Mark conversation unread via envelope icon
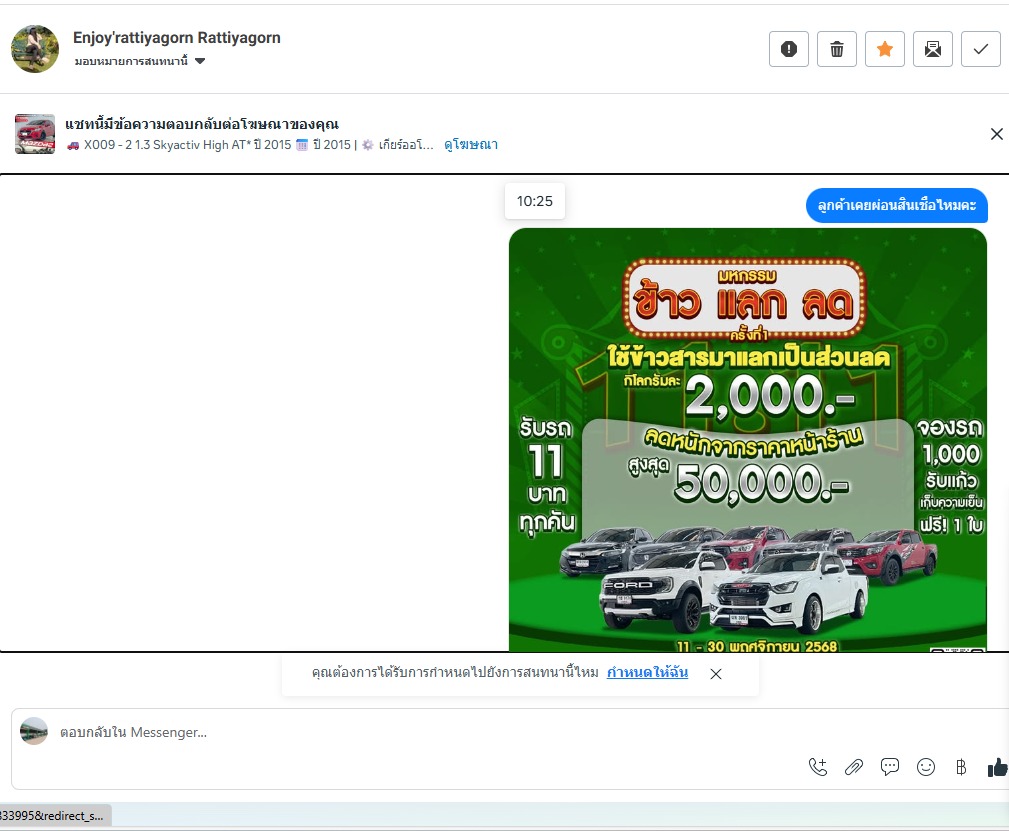This screenshot has height=831, width=1009. [x=932, y=49]
